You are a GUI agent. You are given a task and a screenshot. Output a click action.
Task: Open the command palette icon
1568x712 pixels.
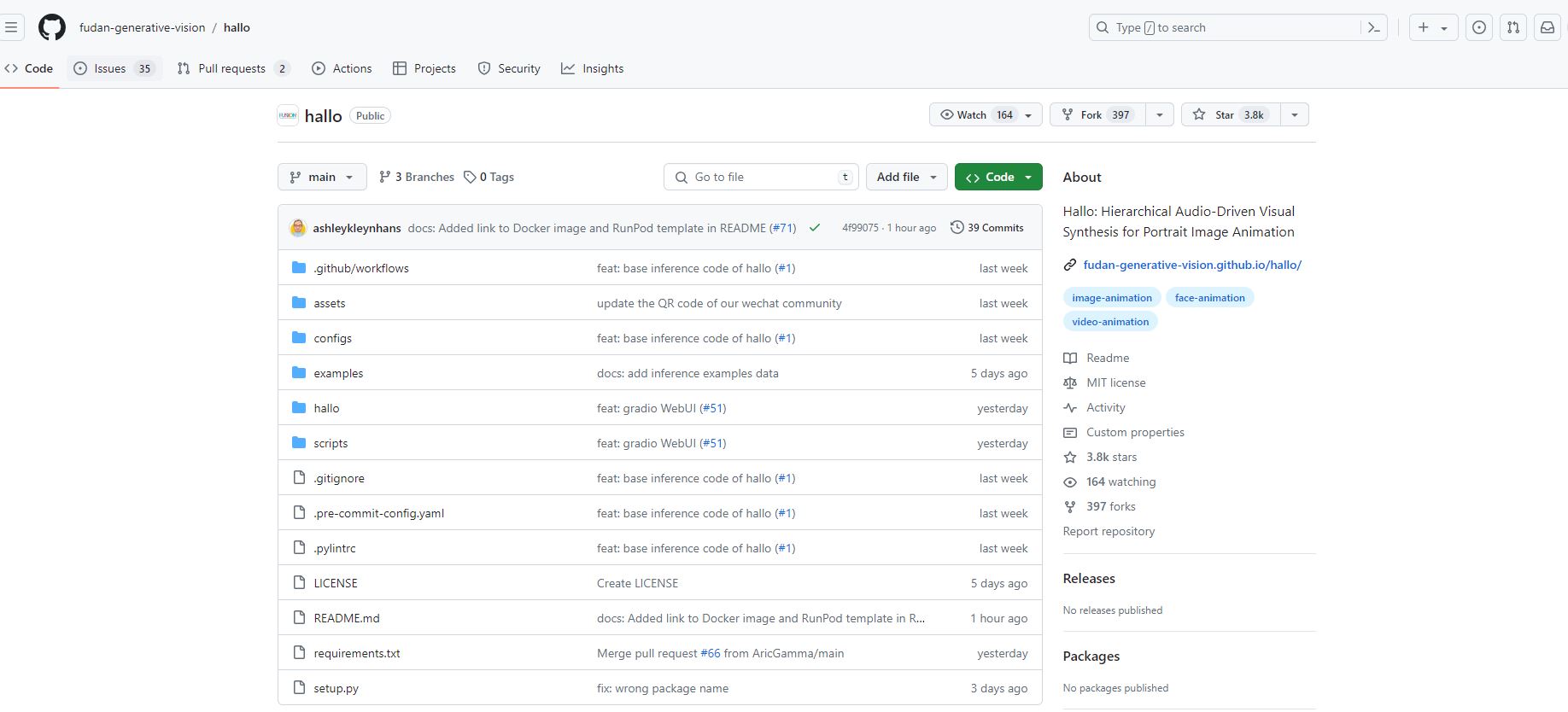point(1373,27)
